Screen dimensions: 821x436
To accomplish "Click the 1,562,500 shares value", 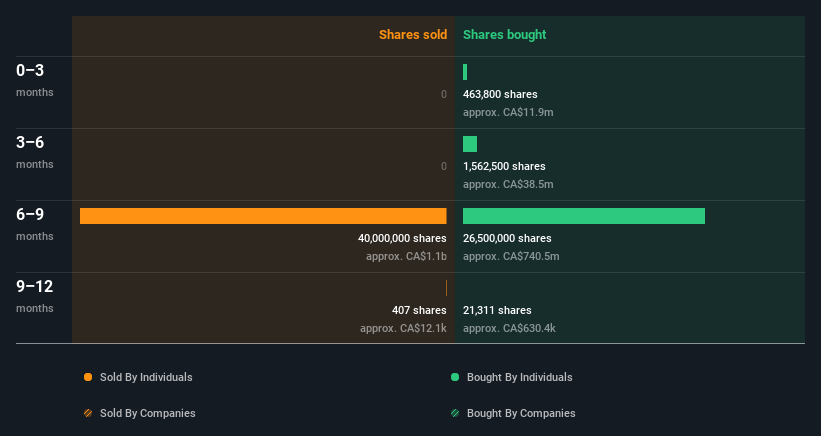I will click(x=504, y=166).
